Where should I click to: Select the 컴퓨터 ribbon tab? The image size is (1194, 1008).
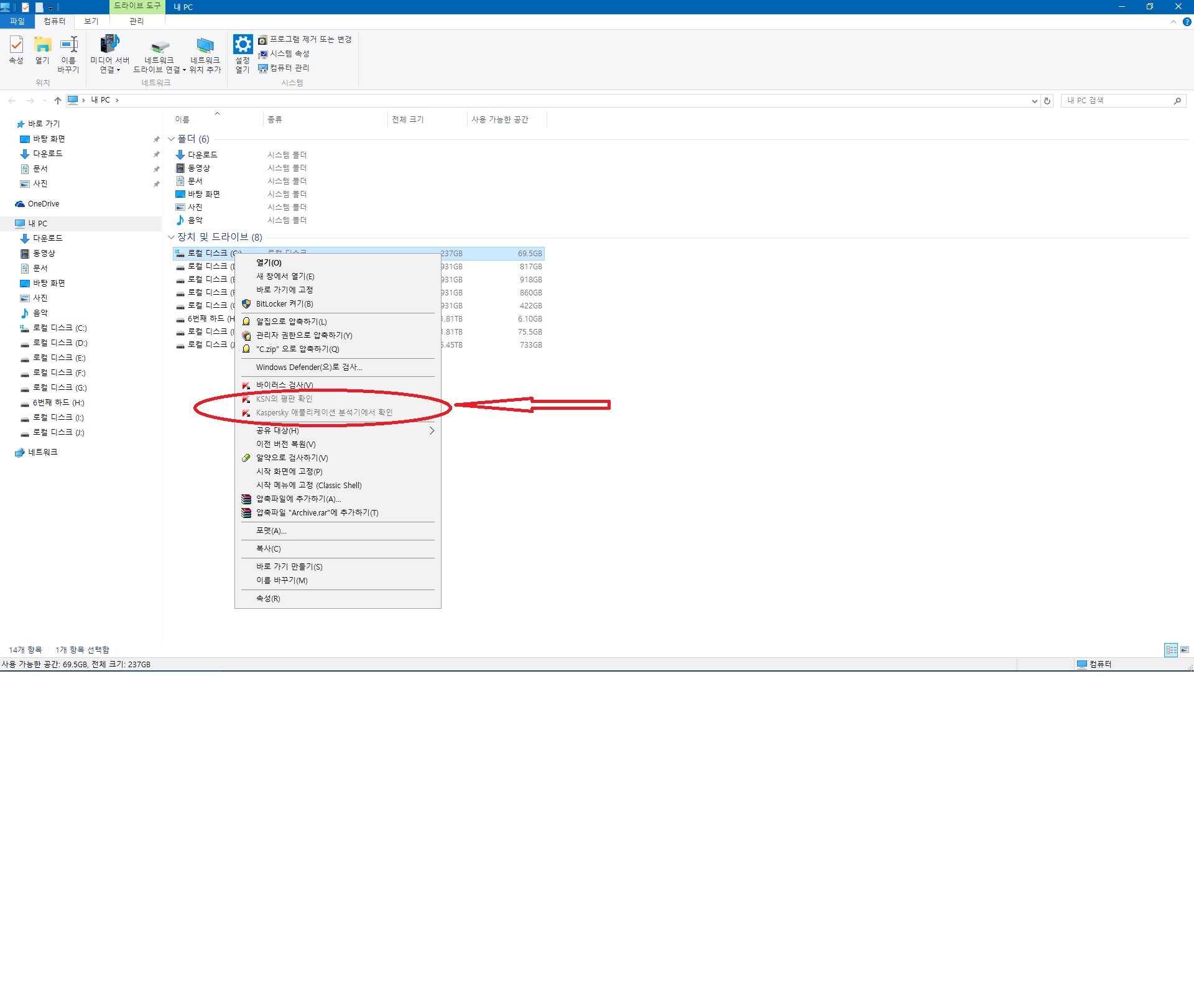(55, 21)
